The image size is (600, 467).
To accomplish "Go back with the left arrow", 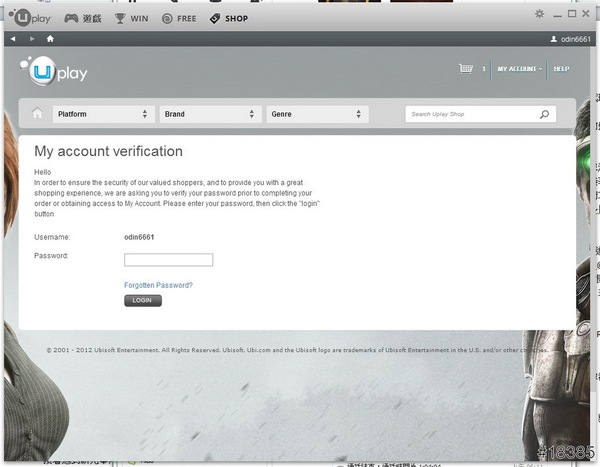I will 13,39.
